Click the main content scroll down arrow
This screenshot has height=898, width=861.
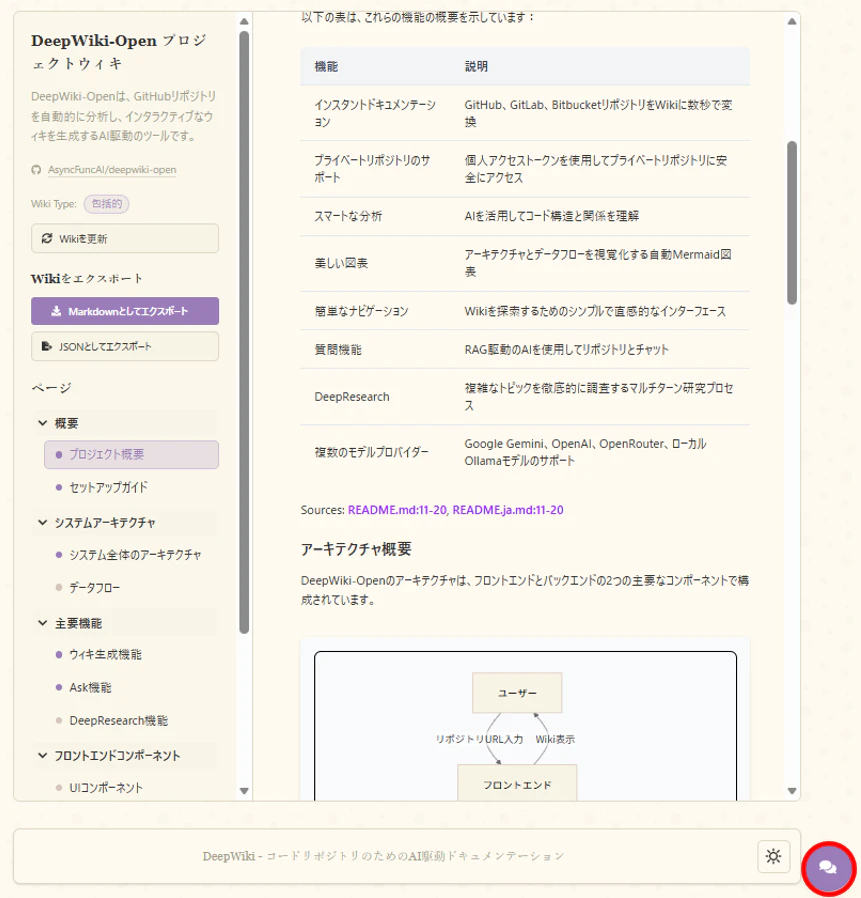coord(792,791)
